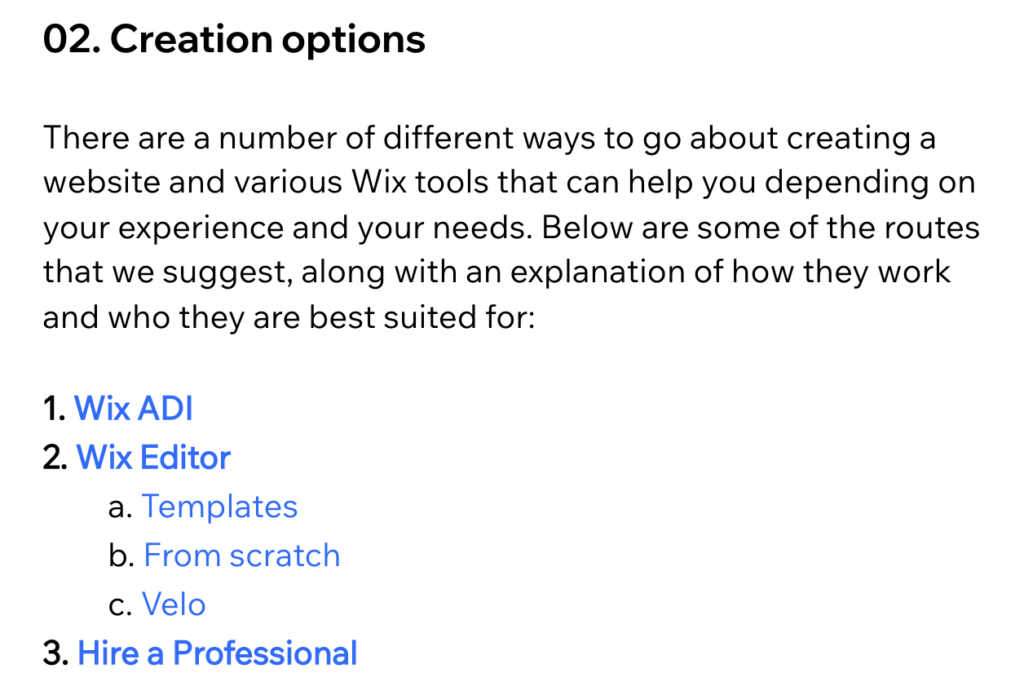Viewport: 1024px width, 695px height.
Task: Follow the Wix Editor link
Action: 153,458
